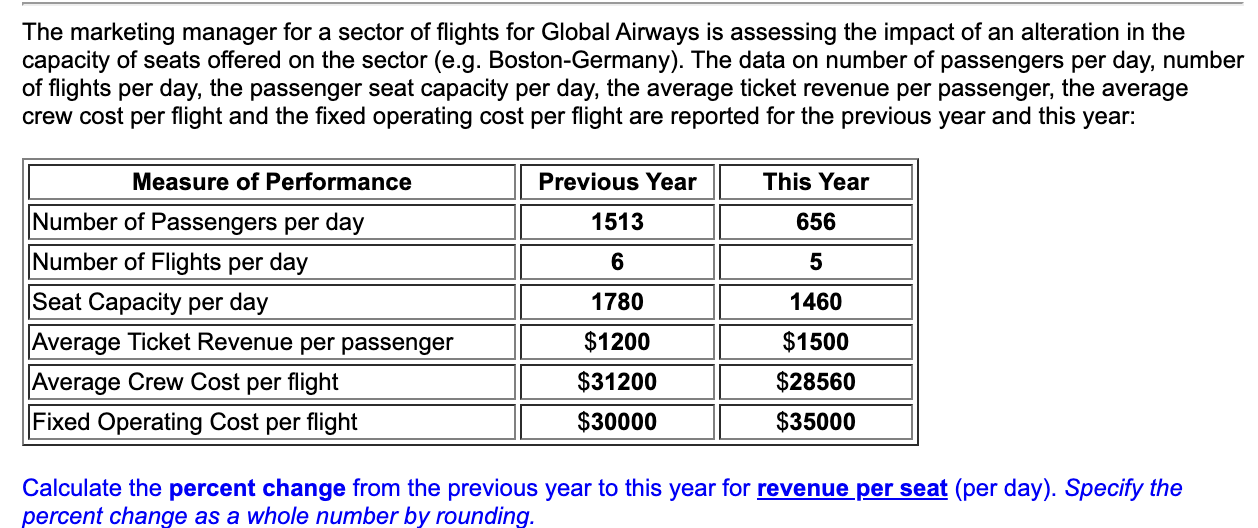Click the "Measure of Performance" column header
The width and height of the screenshot is (1258, 528).
pos(272,182)
